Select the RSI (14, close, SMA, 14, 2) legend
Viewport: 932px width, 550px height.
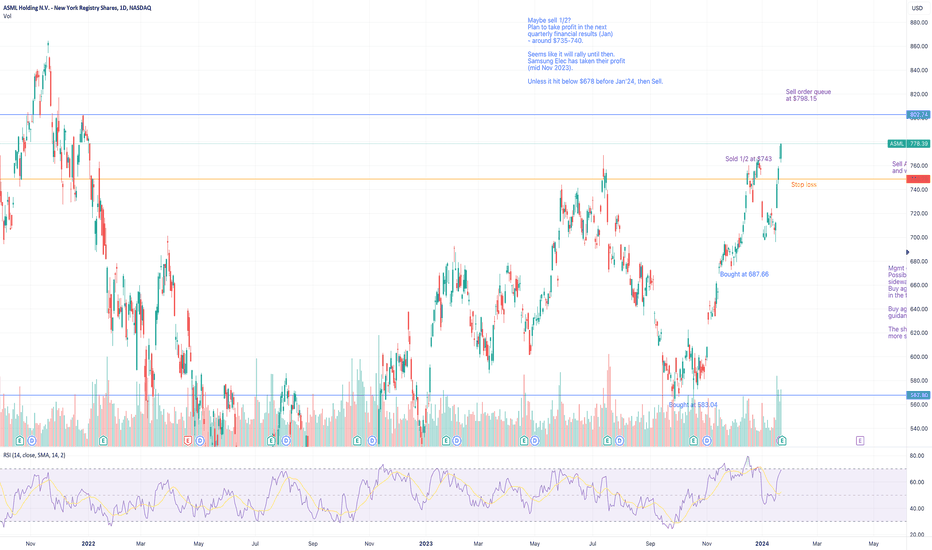pos(34,455)
